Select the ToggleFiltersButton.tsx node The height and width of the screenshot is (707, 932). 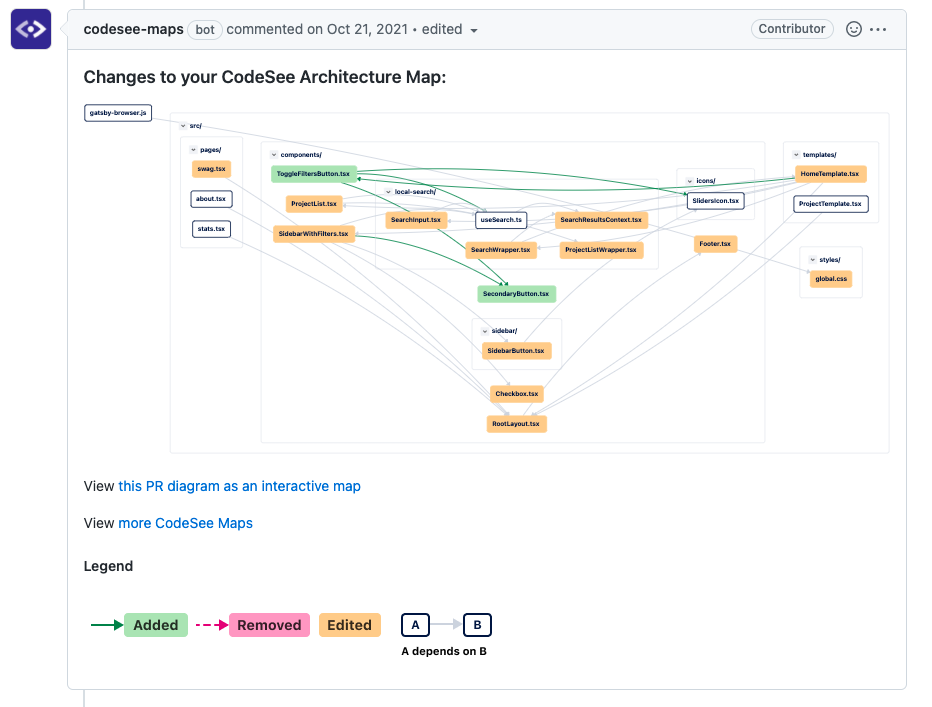(314, 174)
